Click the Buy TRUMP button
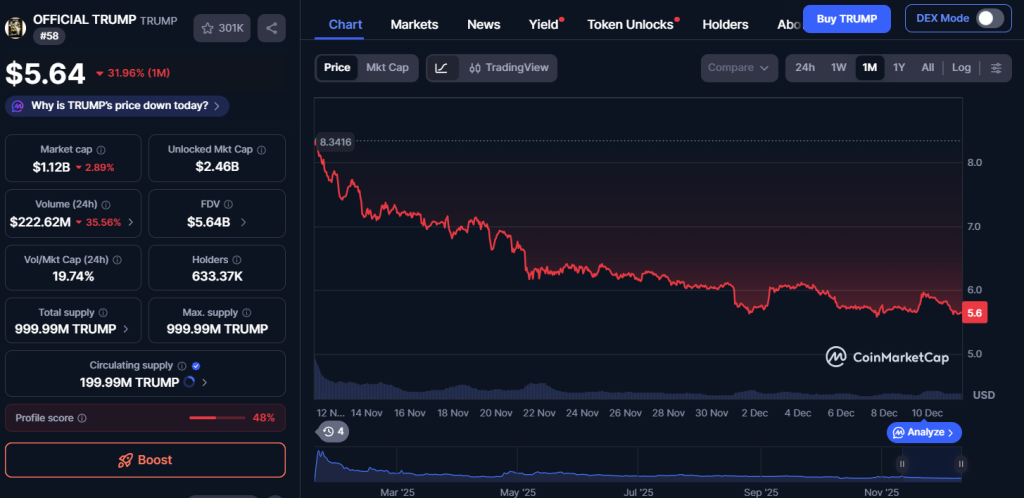This screenshot has height=498, width=1024. click(x=847, y=18)
